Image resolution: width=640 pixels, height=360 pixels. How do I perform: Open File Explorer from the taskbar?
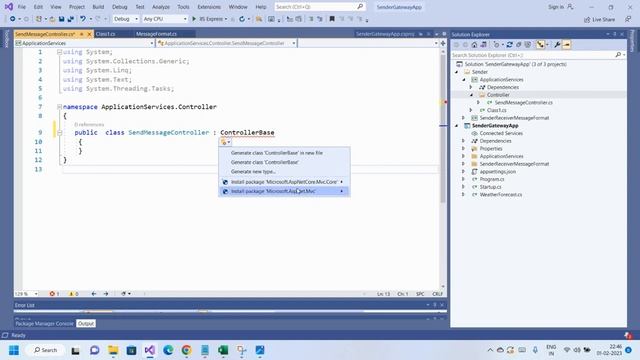tap(113, 350)
